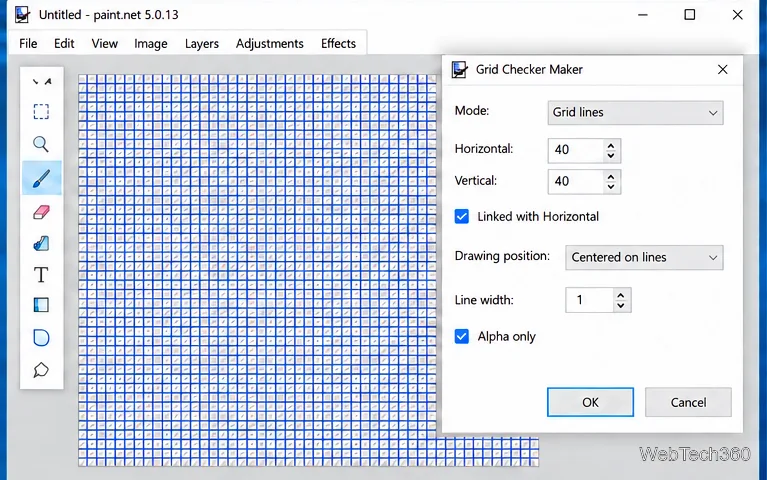Click inside the Vertical value field
The height and width of the screenshot is (480, 767).
pos(576,182)
